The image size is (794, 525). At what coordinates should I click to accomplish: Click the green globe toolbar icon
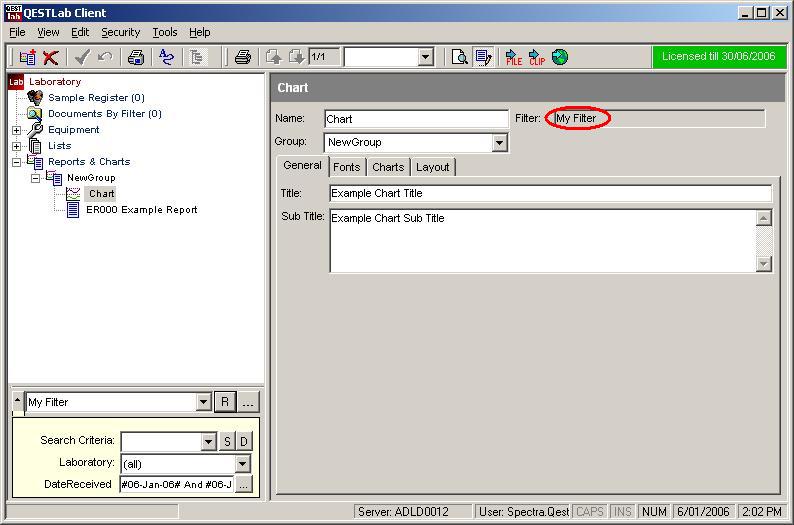(x=560, y=58)
